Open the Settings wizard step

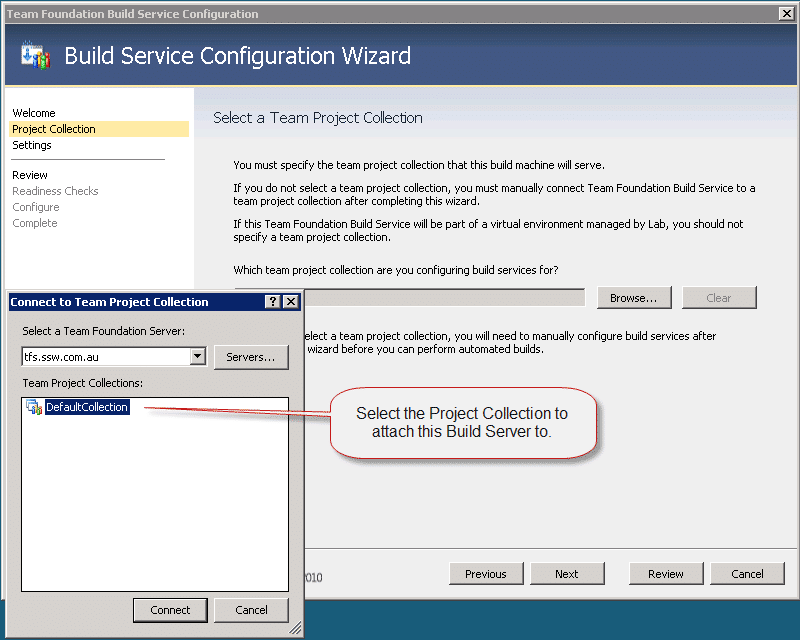32,145
